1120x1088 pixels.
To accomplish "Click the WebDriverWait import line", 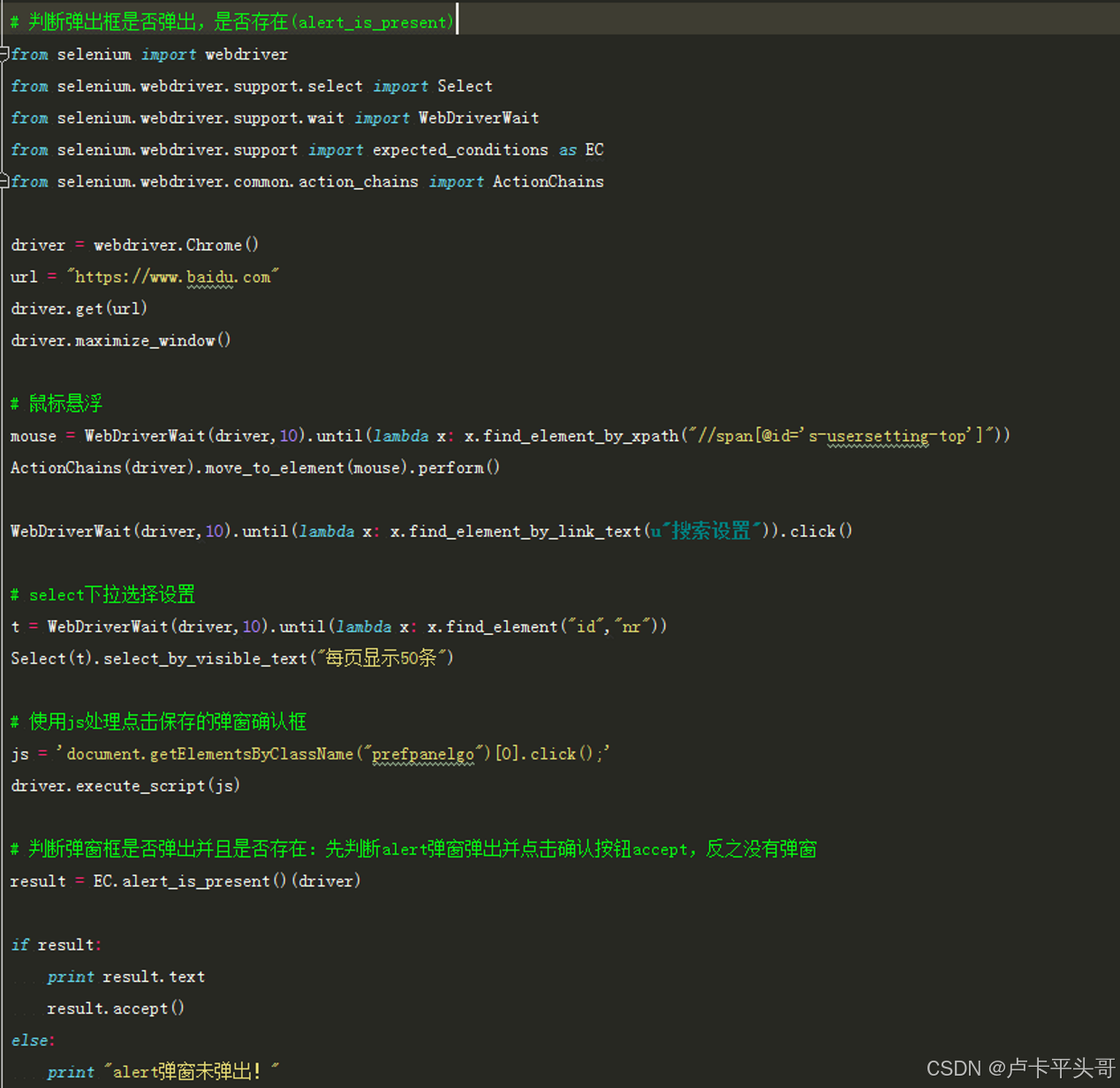I will pyautogui.click(x=275, y=118).
